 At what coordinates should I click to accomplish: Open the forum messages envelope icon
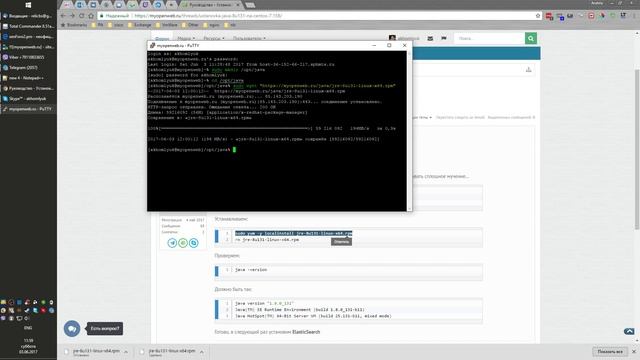point(430,38)
